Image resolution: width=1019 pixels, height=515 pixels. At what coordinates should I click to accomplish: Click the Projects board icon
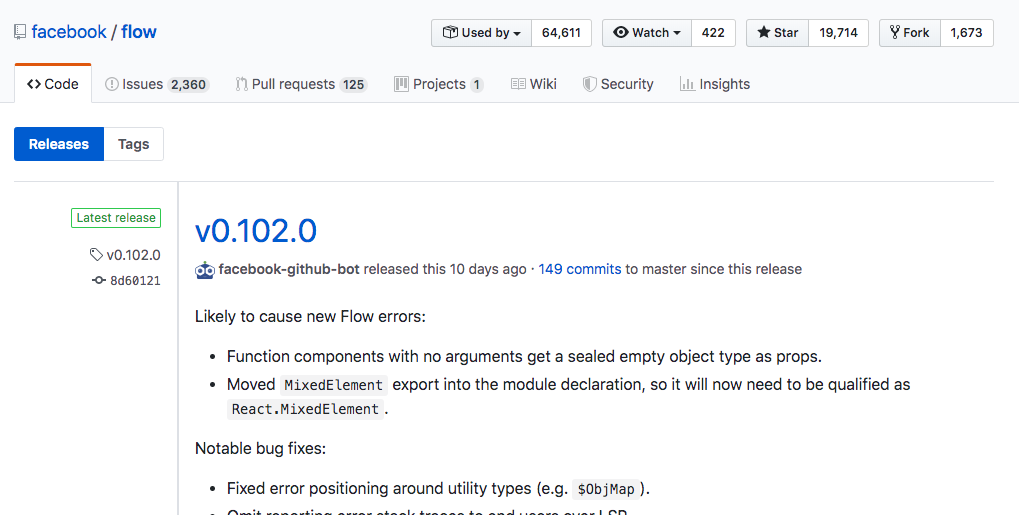pos(401,84)
